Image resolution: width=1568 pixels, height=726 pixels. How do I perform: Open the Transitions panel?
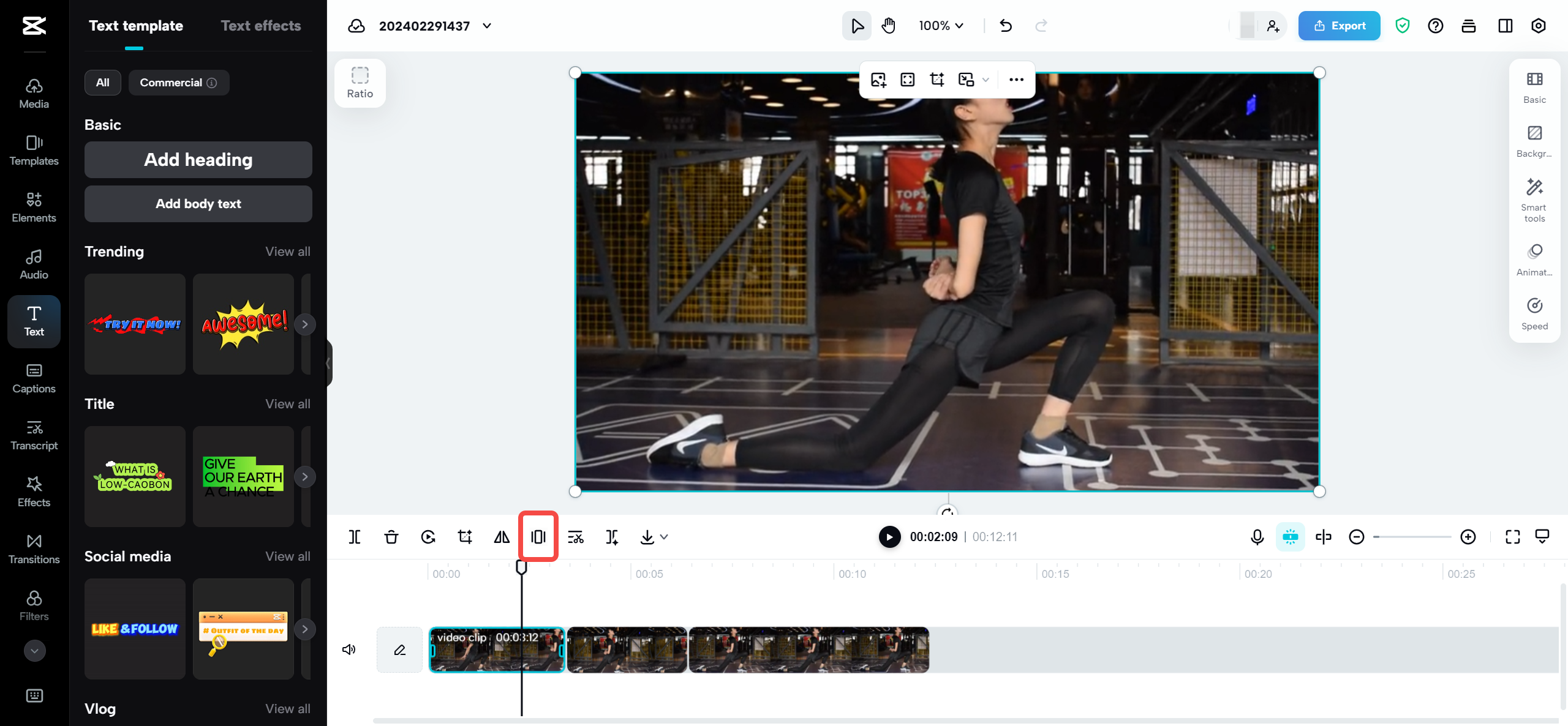(34, 548)
